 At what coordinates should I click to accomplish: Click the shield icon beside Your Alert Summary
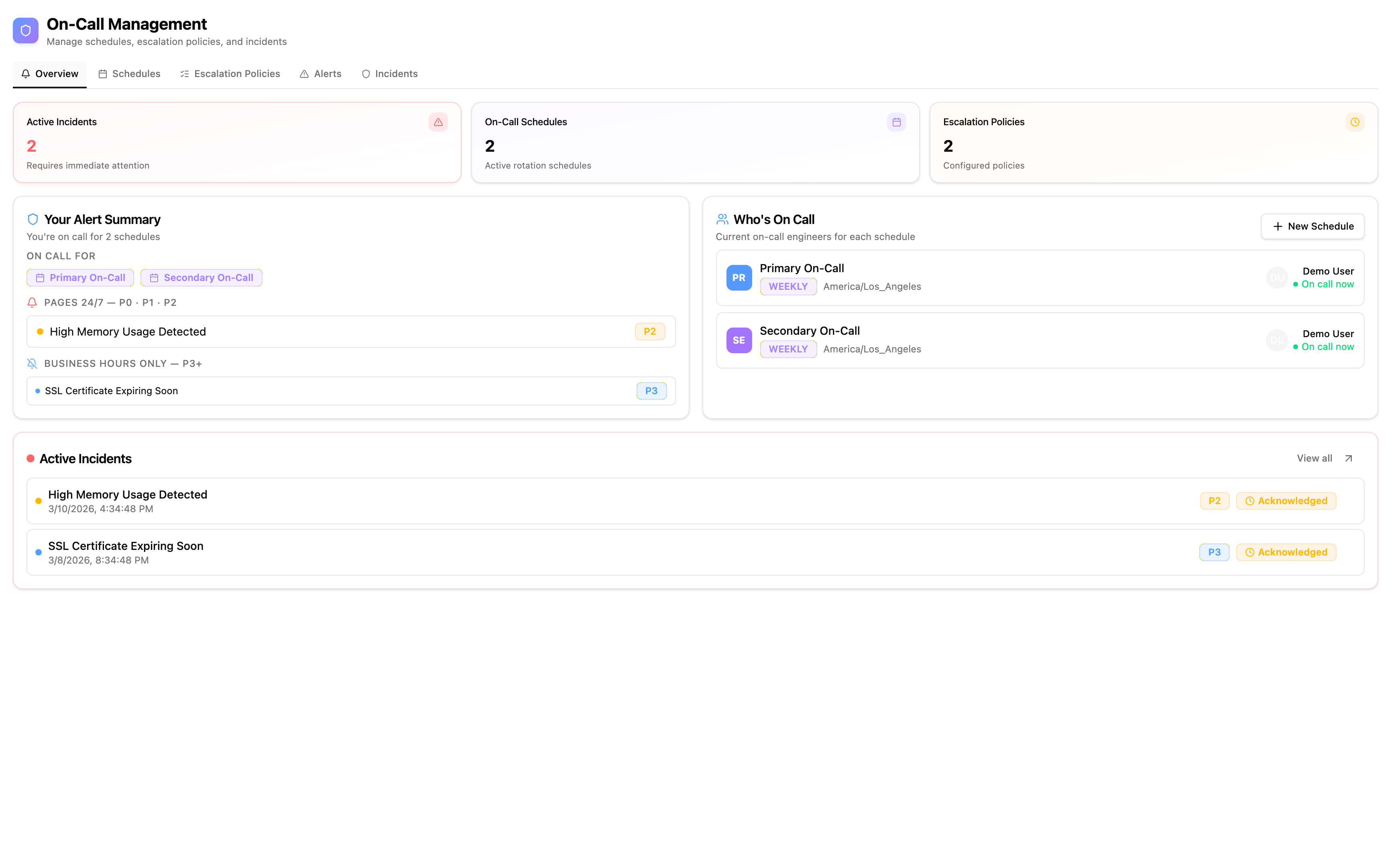33,220
